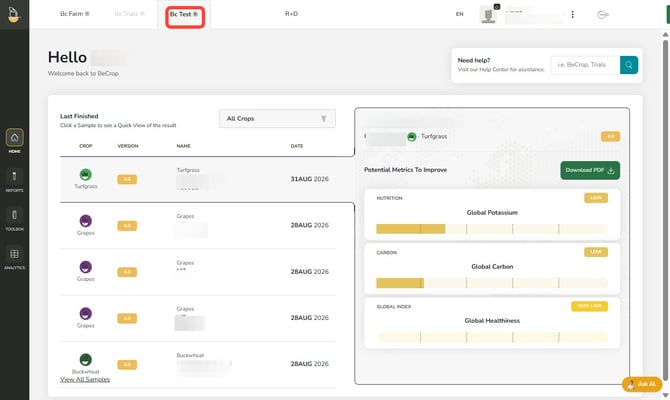Switch to the Bc Test tab
Screen dimensions: 670x400
coord(184,14)
